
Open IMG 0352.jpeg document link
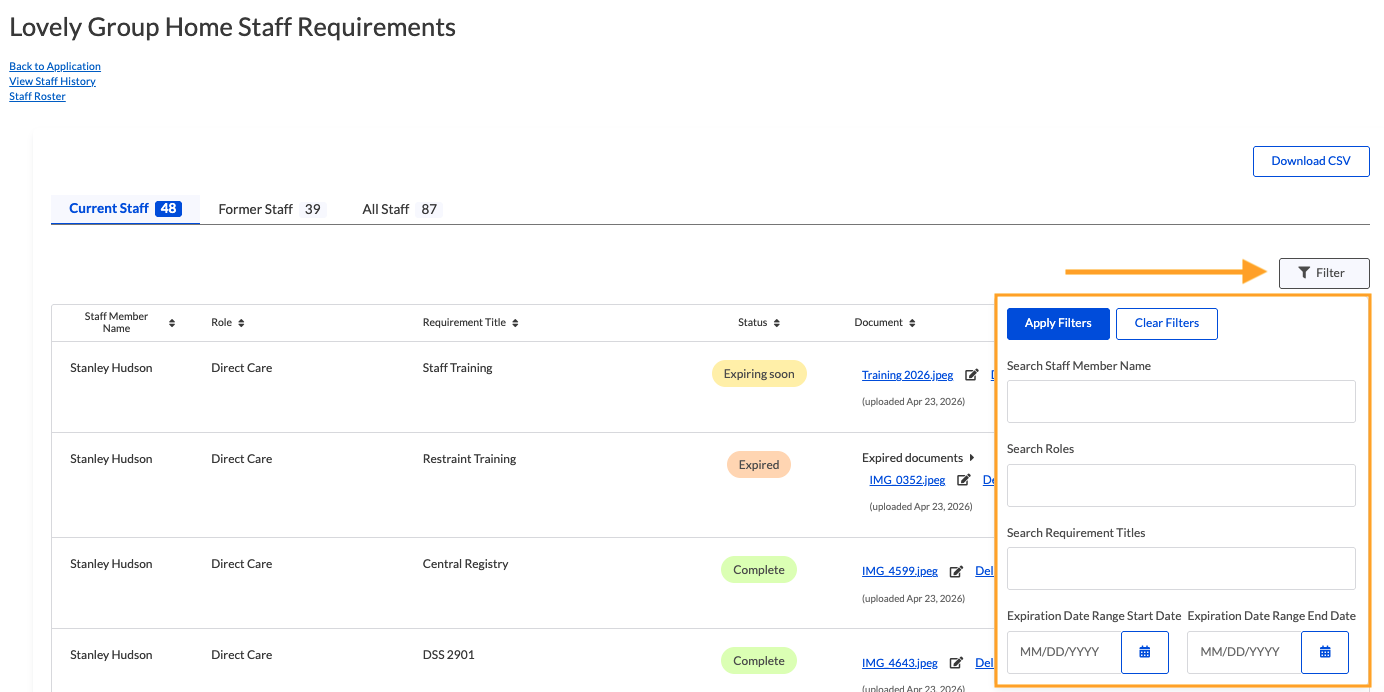[907, 480]
